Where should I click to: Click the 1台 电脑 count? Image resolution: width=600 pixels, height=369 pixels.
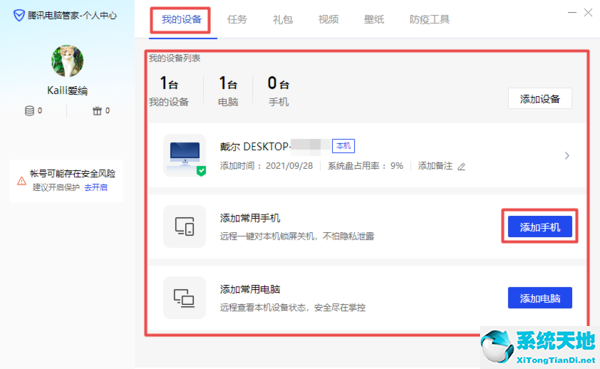click(228, 91)
